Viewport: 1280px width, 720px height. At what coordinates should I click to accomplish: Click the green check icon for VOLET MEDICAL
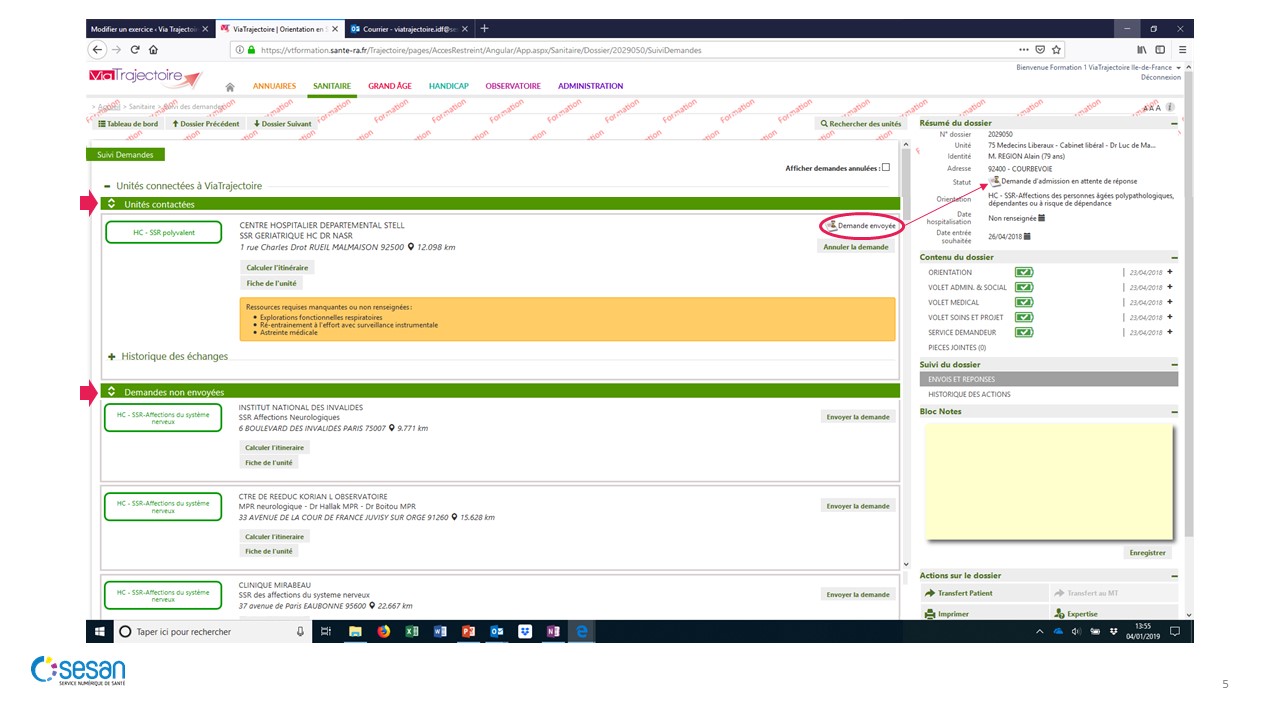click(1024, 302)
